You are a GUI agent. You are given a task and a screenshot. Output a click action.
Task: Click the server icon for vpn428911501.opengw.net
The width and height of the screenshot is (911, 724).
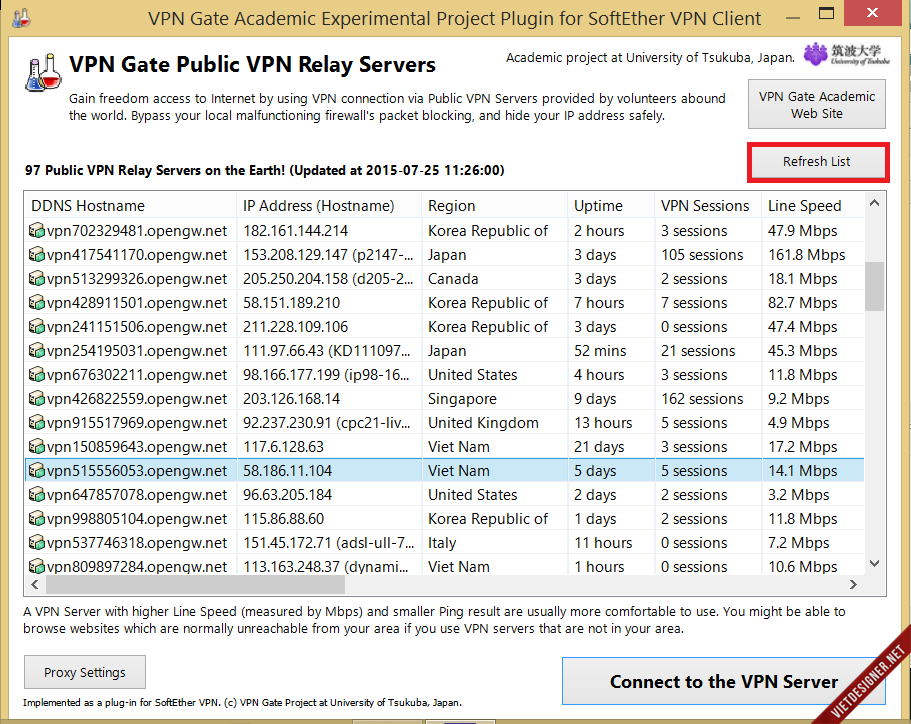pos(37,303)
